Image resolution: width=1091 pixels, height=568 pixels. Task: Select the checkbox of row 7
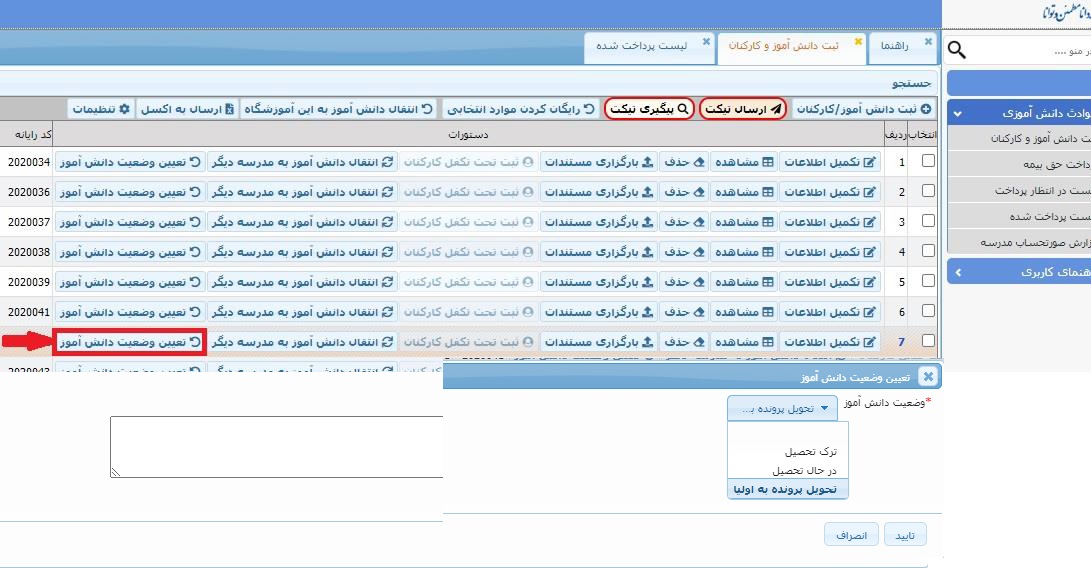coord(928,341)
